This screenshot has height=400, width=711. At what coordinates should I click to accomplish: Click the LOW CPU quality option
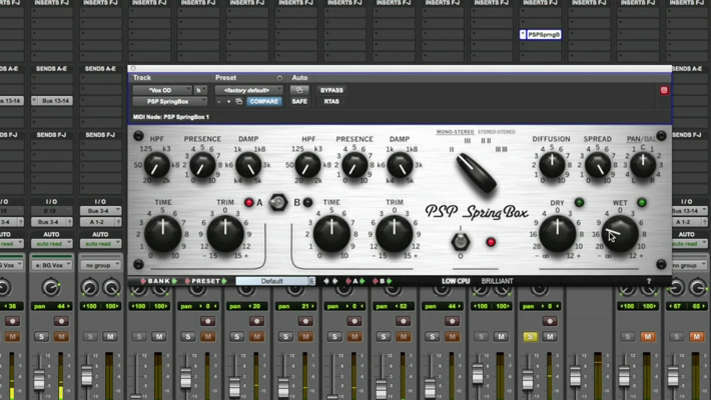click(x=456, y=281)
